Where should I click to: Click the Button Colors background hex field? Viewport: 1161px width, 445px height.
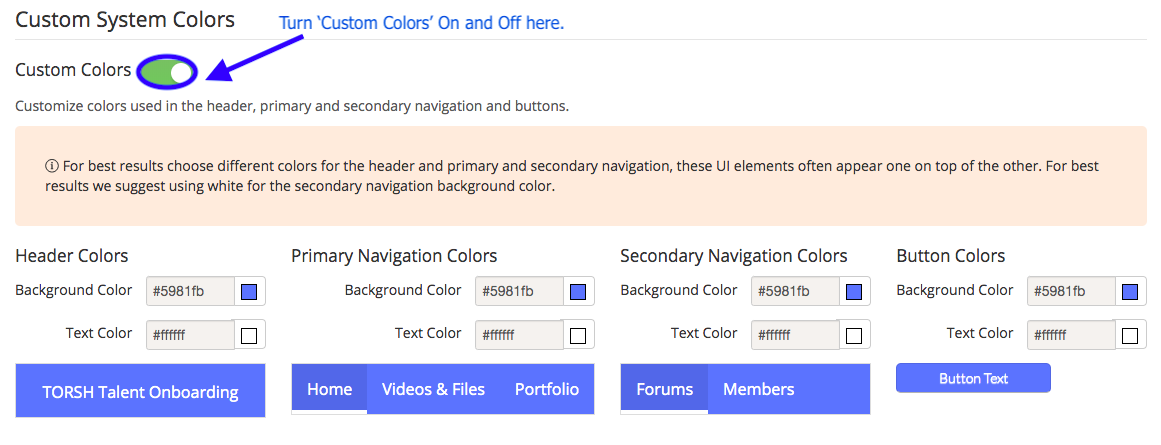click(x=1071, y=292)
